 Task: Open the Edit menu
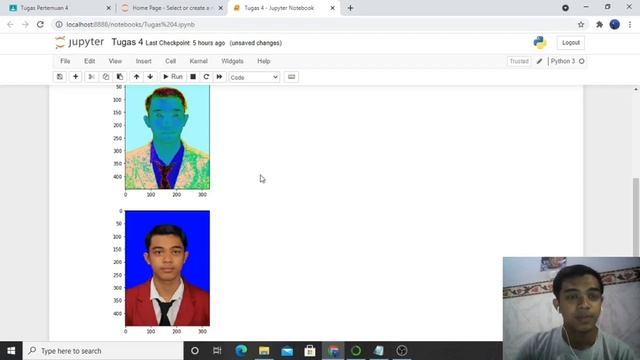point(89,61)
